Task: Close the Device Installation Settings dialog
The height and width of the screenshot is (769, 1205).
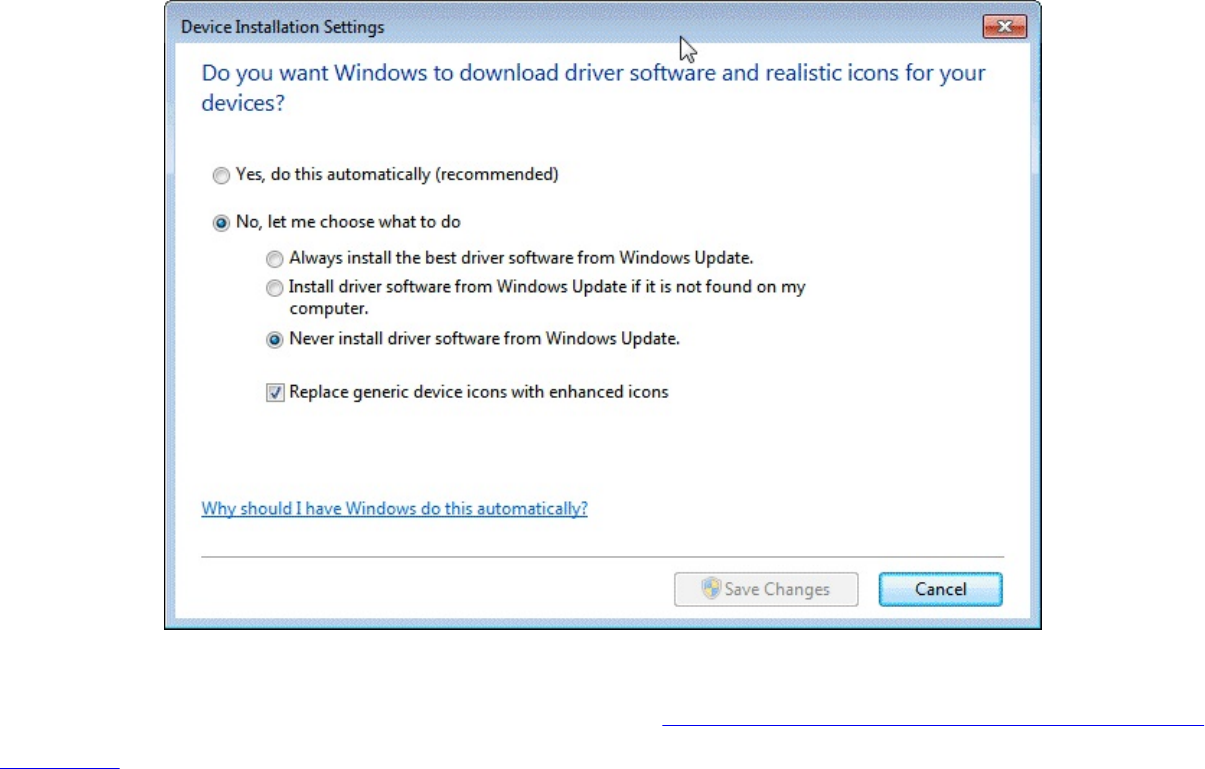Action: click(x=1005, y=28)
